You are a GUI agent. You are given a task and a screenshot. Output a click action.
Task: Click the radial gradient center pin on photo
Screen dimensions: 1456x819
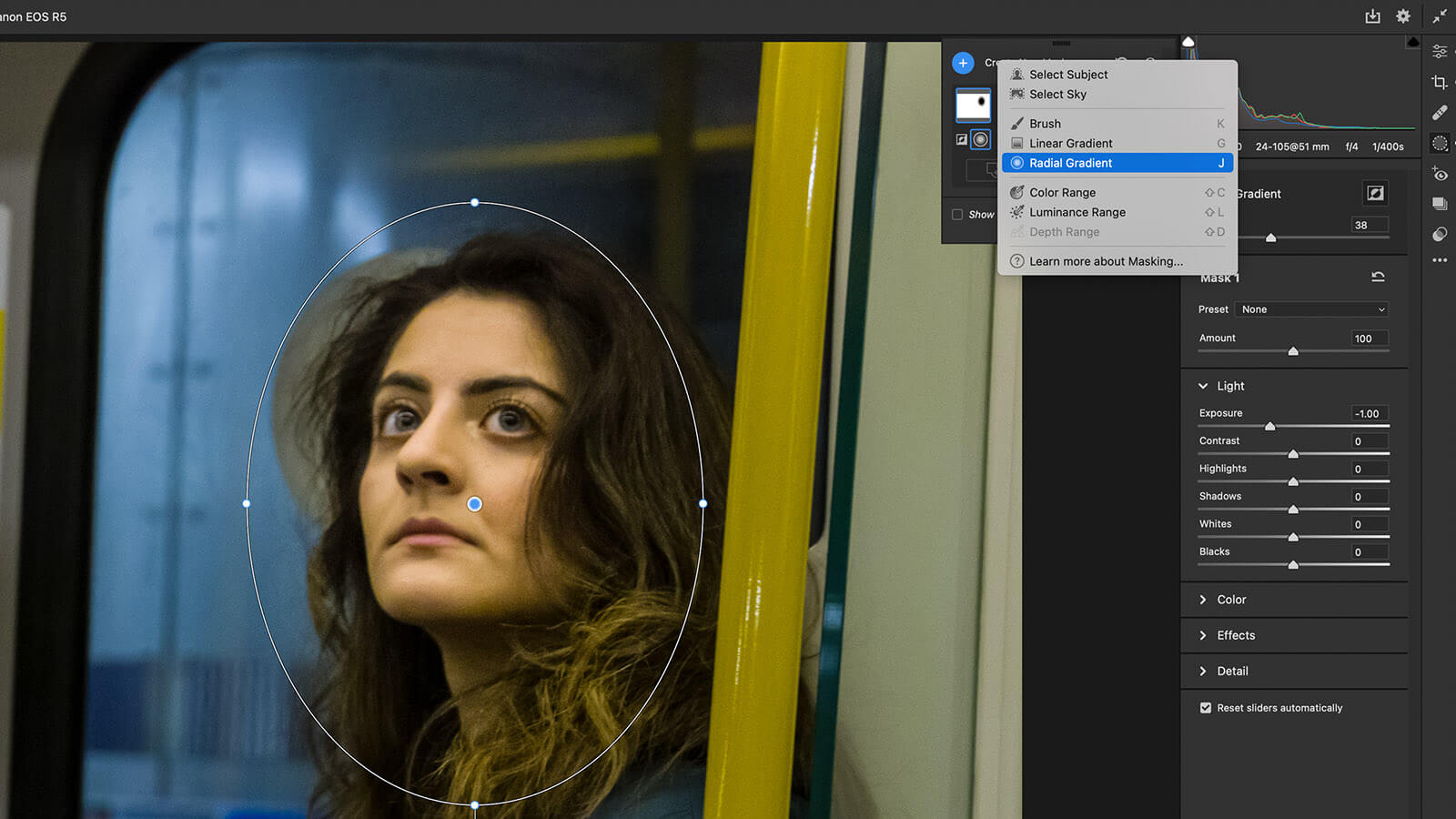pyautogui.click(x=474, y=503)
